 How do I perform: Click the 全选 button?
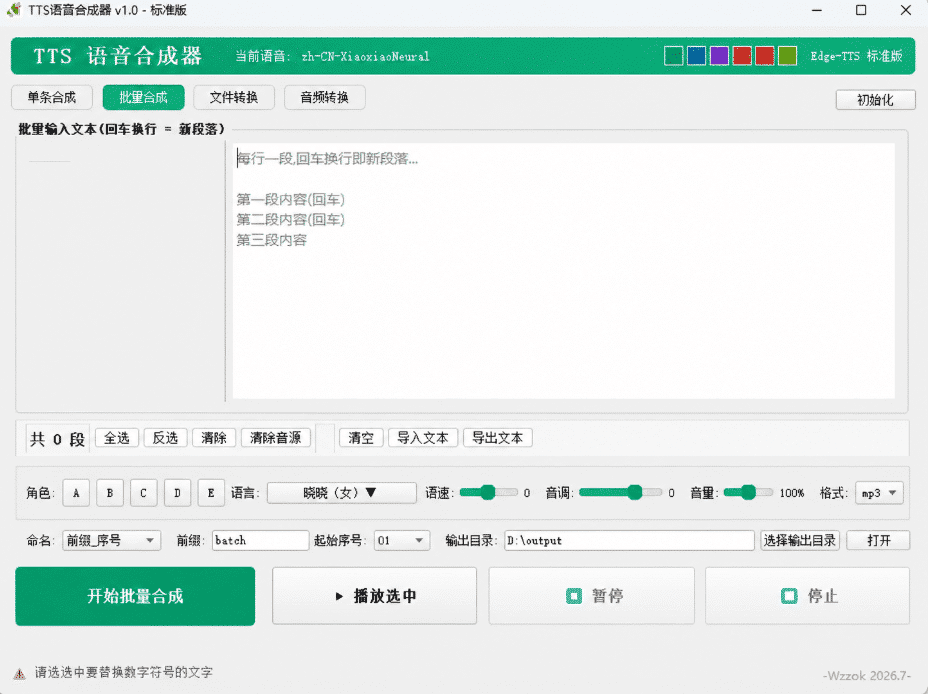pyautogui.click(x=117, y=438)
